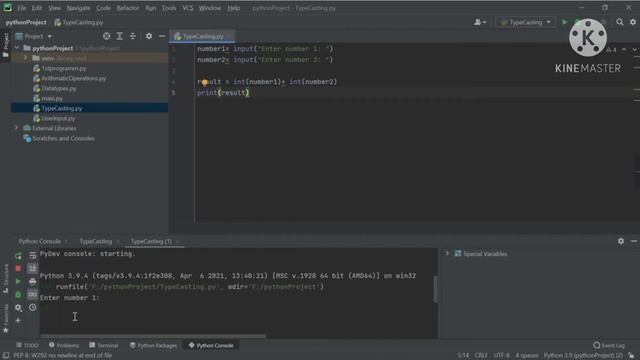Close the TypeCasting.py editor tab
The height and width of the screenshot is (360, 640).
click(229, 36)
